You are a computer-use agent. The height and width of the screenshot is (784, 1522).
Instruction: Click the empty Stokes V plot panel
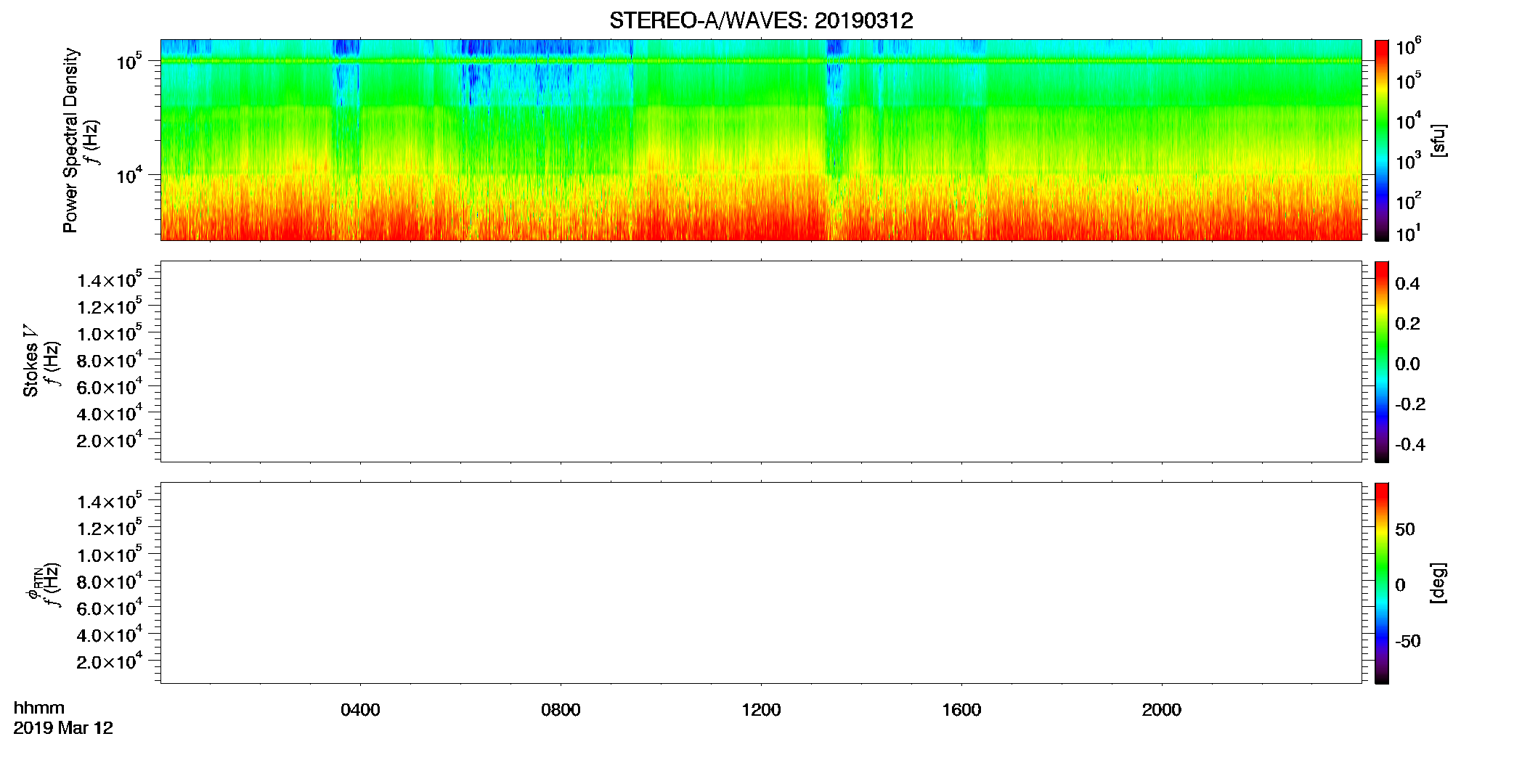[761, 362]
